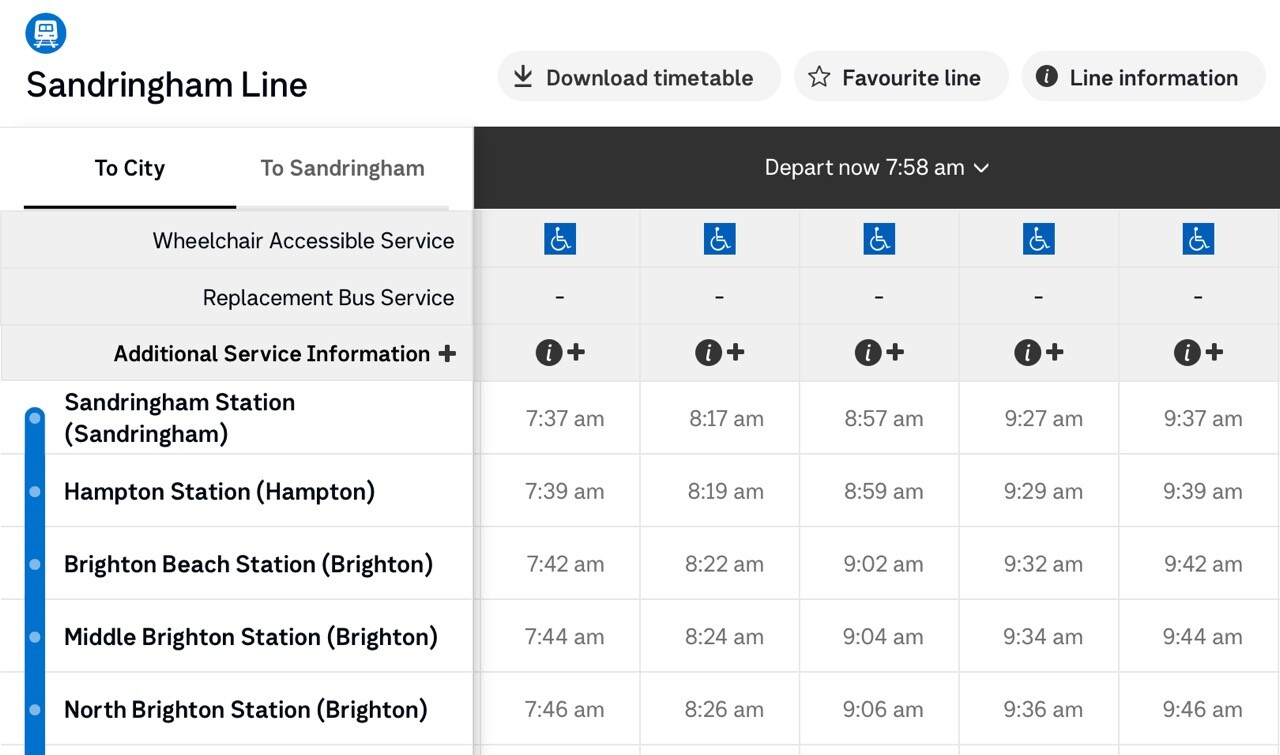Click wheelchair icon for the 7:37 am service
Screen dimensions: 1280x755
(x=560, y=239)
